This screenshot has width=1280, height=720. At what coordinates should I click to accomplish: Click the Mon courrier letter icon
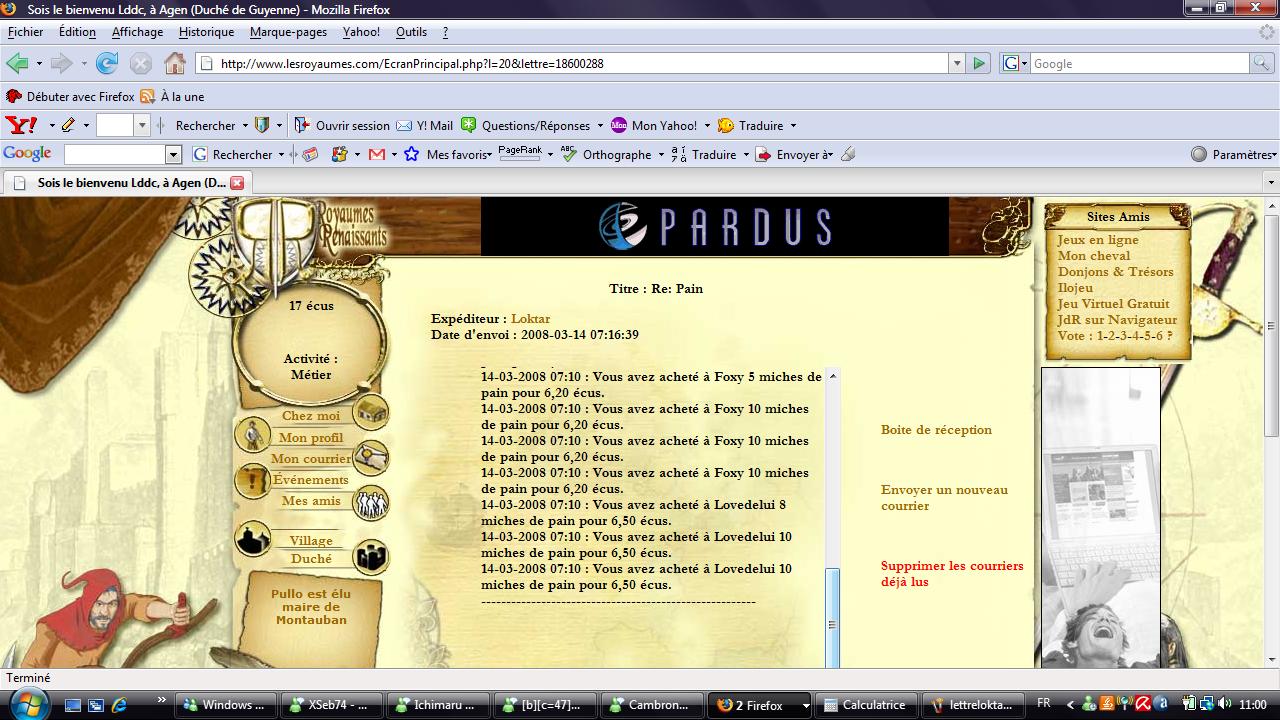click(x=371, y=457)
